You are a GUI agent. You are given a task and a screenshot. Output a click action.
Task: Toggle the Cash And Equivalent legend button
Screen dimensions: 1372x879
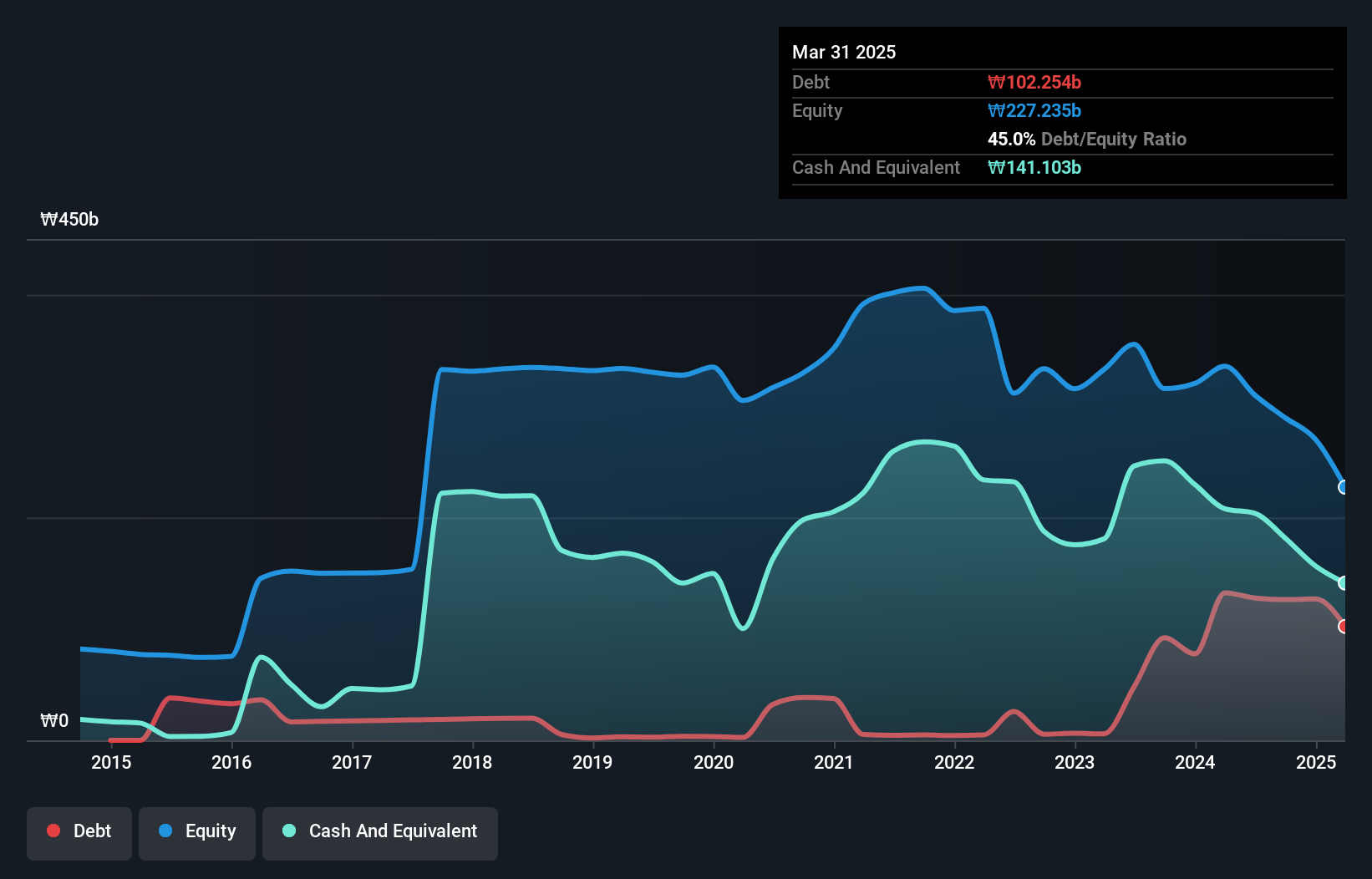tap(380, 833)
